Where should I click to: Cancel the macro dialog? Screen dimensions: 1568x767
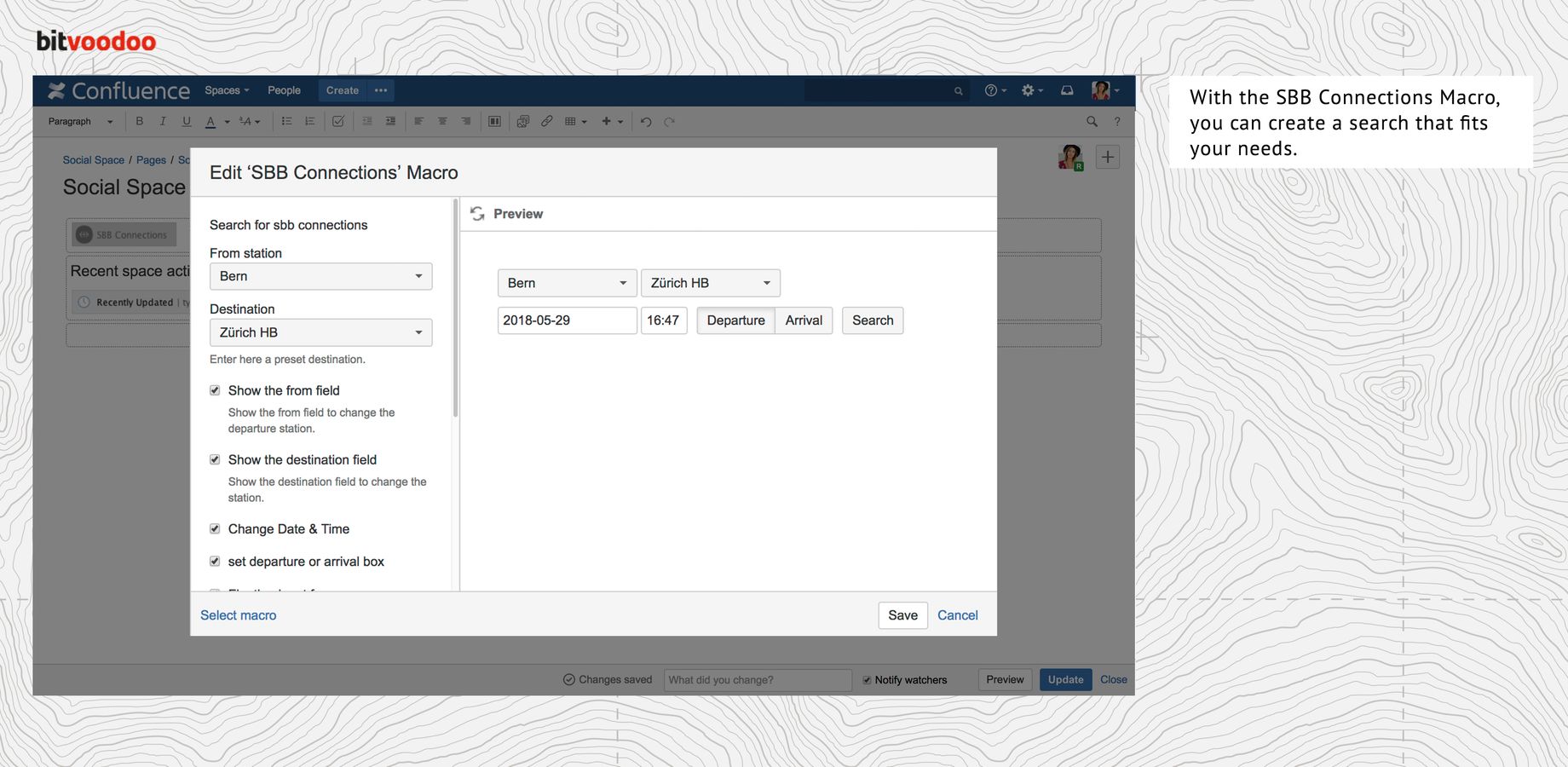(x=958, y=615)
